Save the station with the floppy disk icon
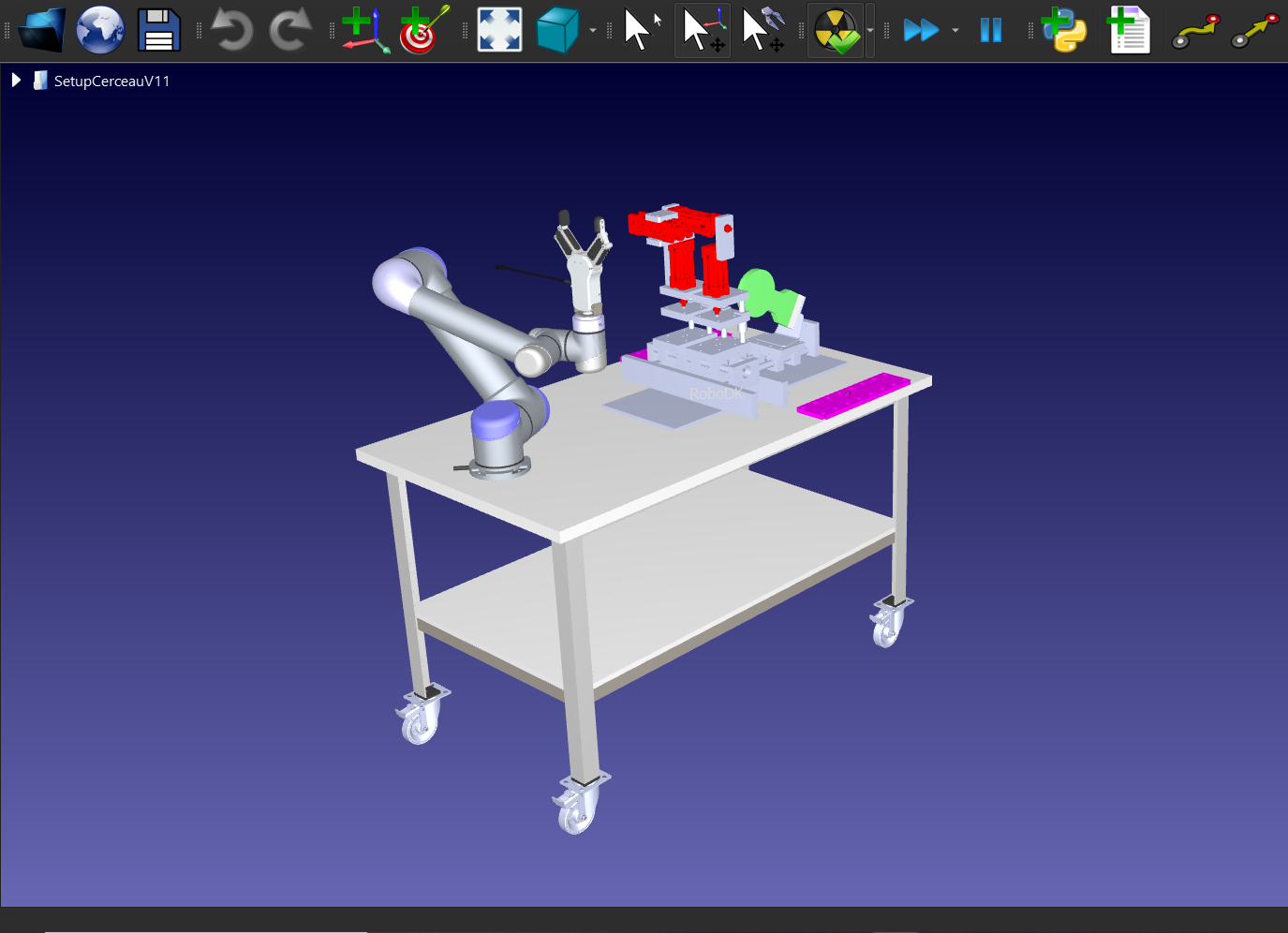The width and height of the screenshot is (1288, 933). [x=159, y=30]
